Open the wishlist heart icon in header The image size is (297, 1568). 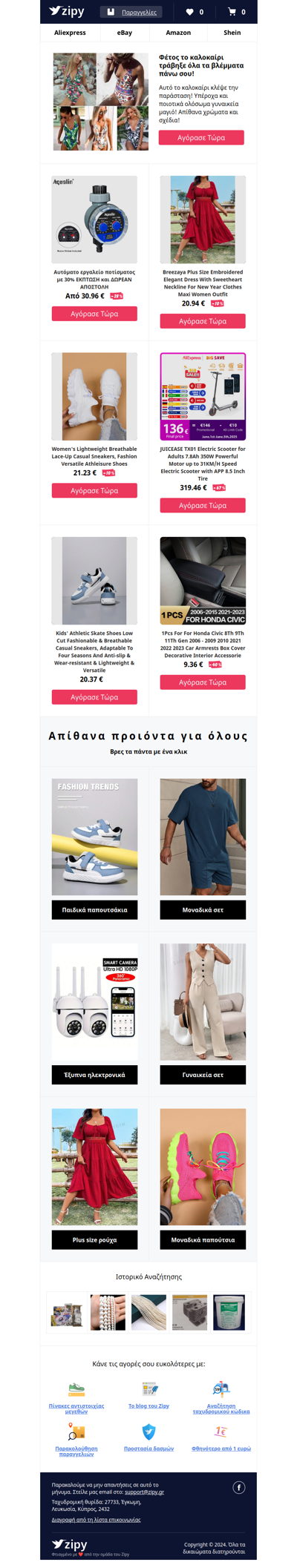pyautogui.click(x=189, y=12)
